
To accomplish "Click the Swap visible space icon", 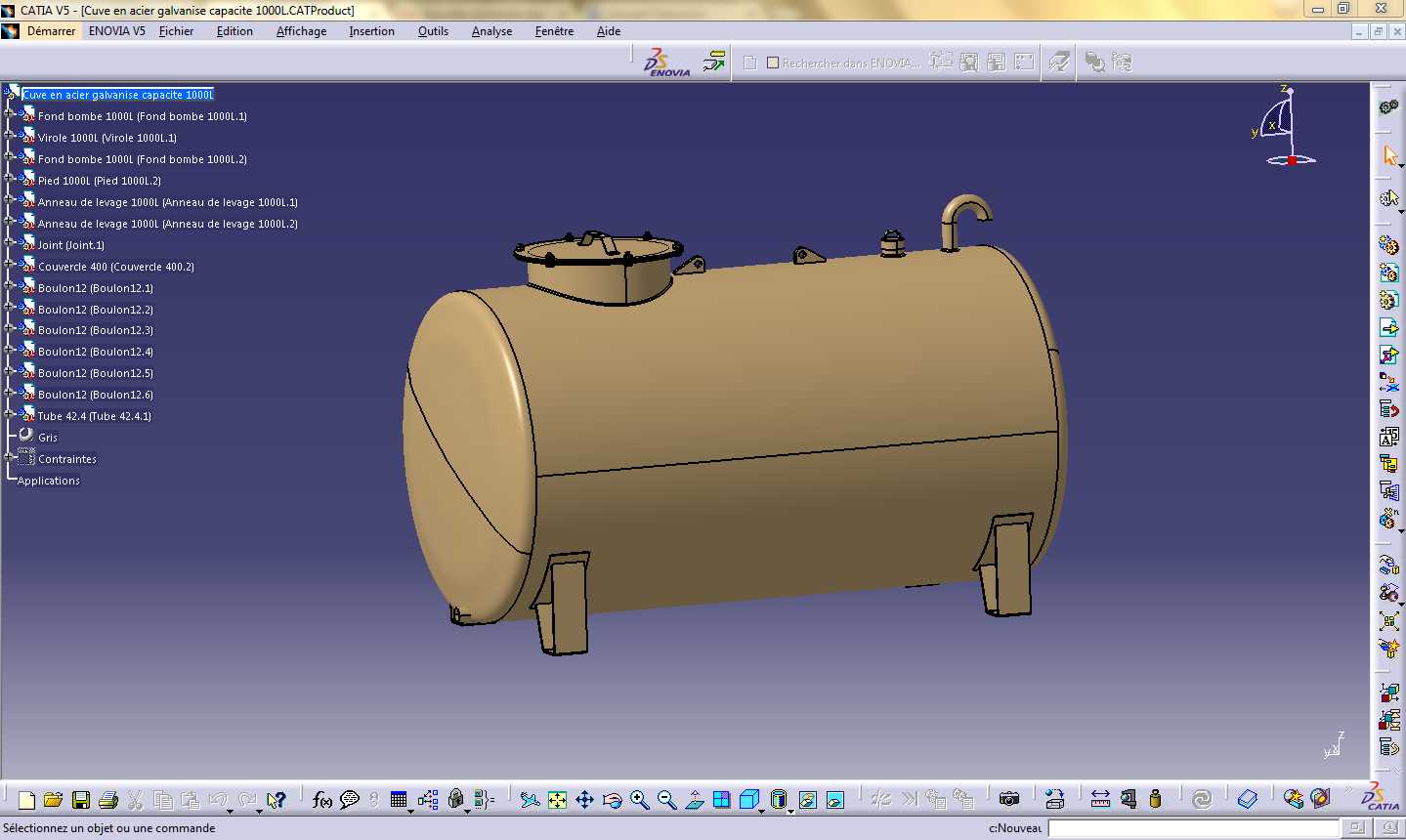I will 834,800.
